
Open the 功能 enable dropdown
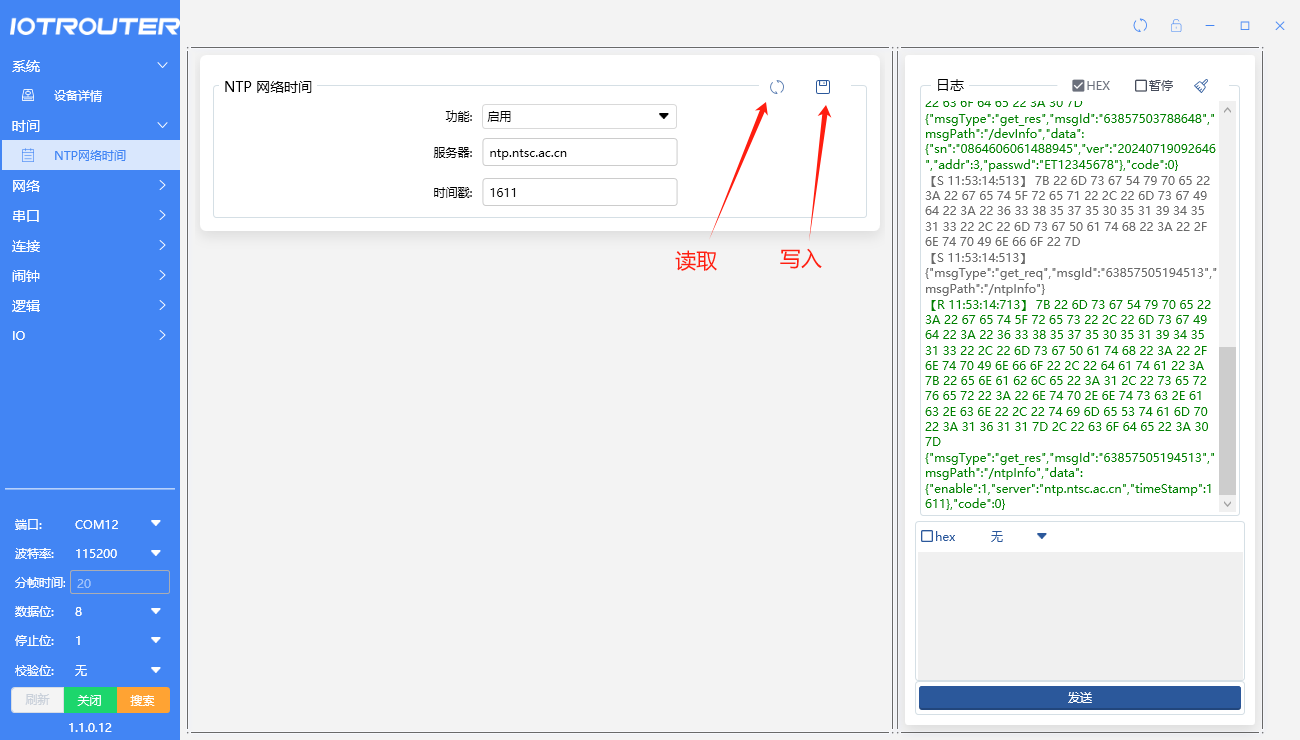tap(579, 117)
